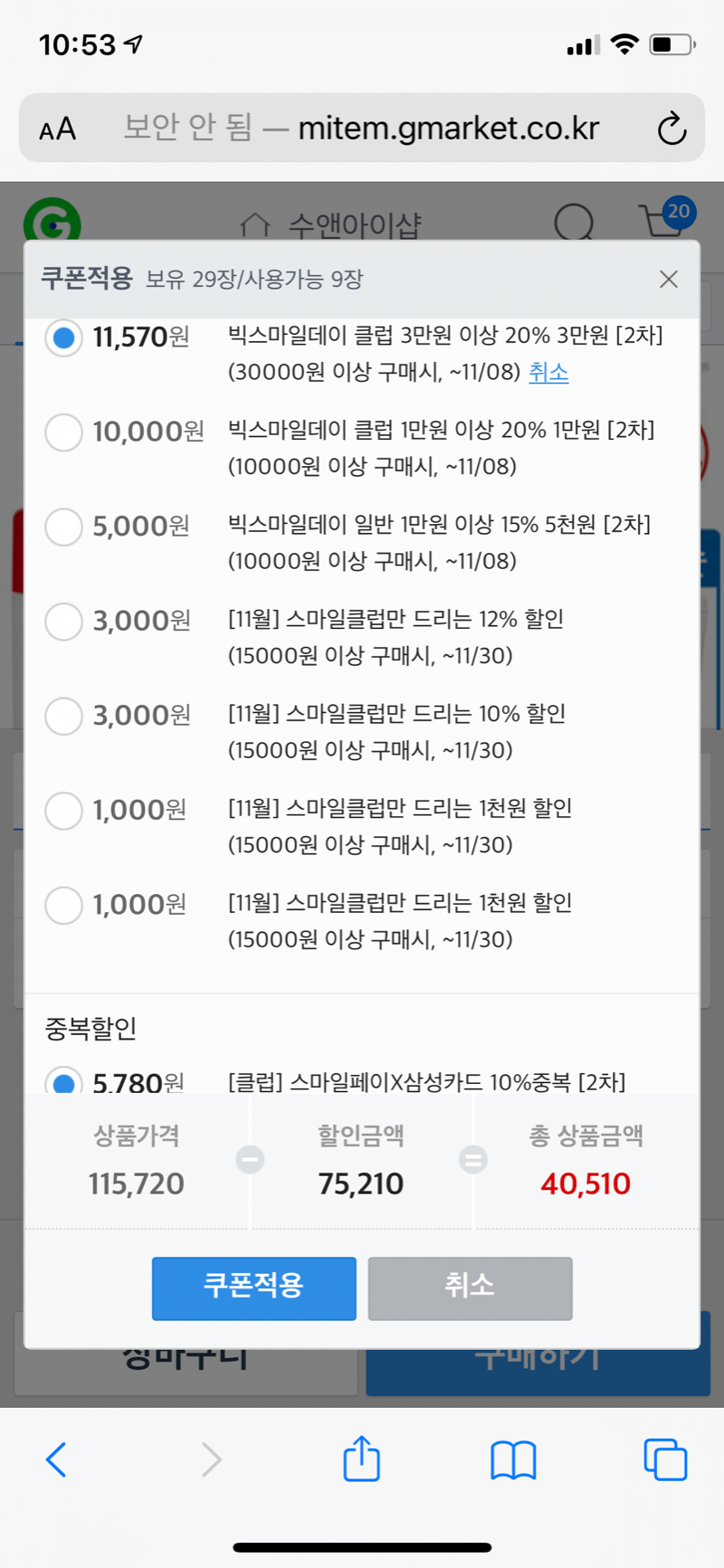The height and width of the screenshot is (1568, 724).
Task: Tap the Safari share icon
Action: [x=361, y=1459]
